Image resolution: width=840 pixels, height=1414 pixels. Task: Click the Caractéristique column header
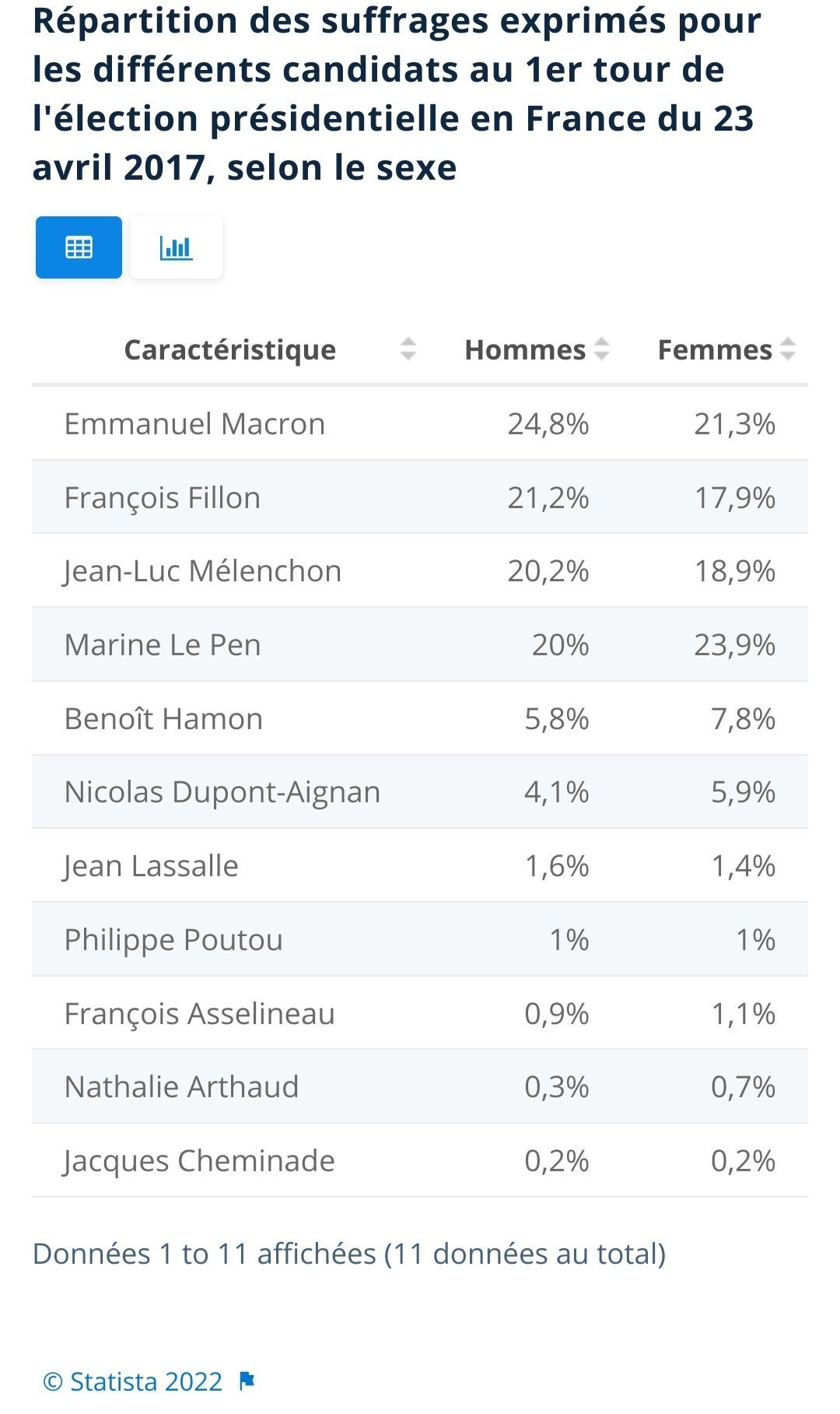[x=230, y=349]
